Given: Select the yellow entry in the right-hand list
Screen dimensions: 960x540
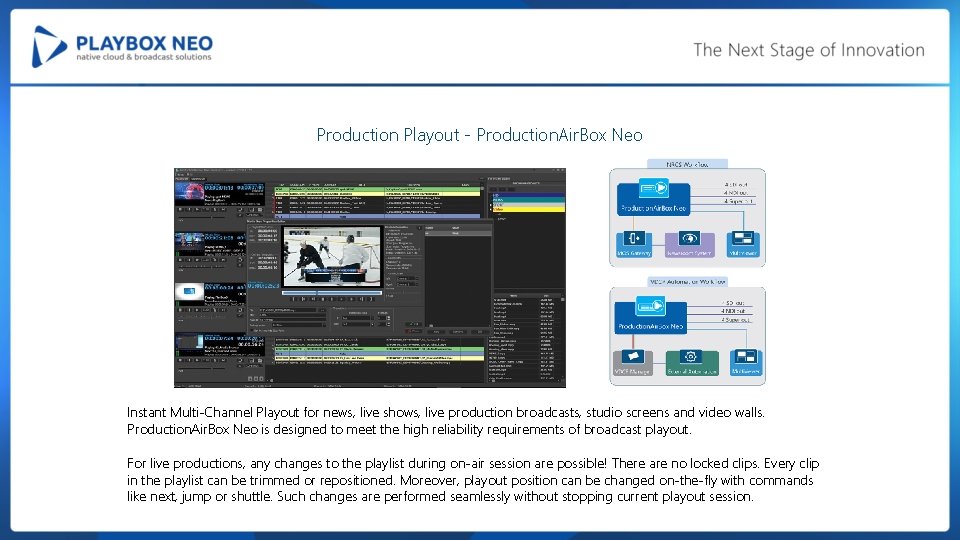Looking at the screenshot, I should [528, 209].
